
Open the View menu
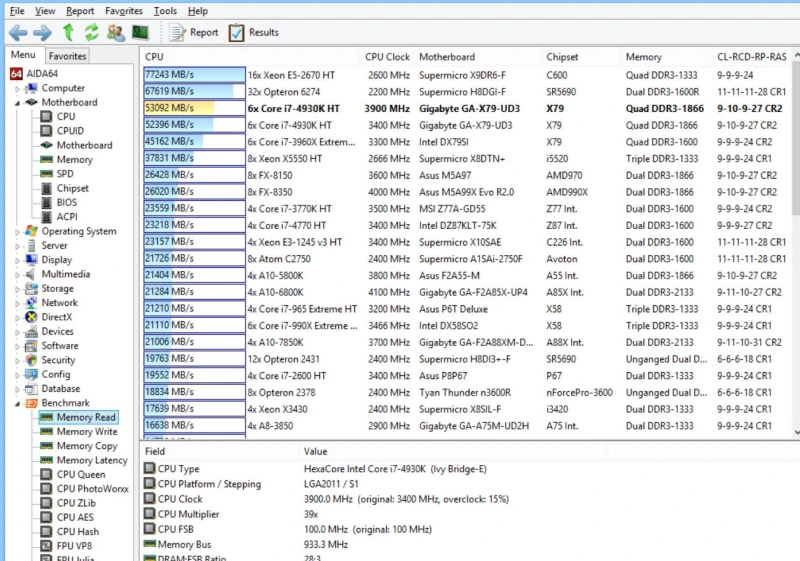45,11
